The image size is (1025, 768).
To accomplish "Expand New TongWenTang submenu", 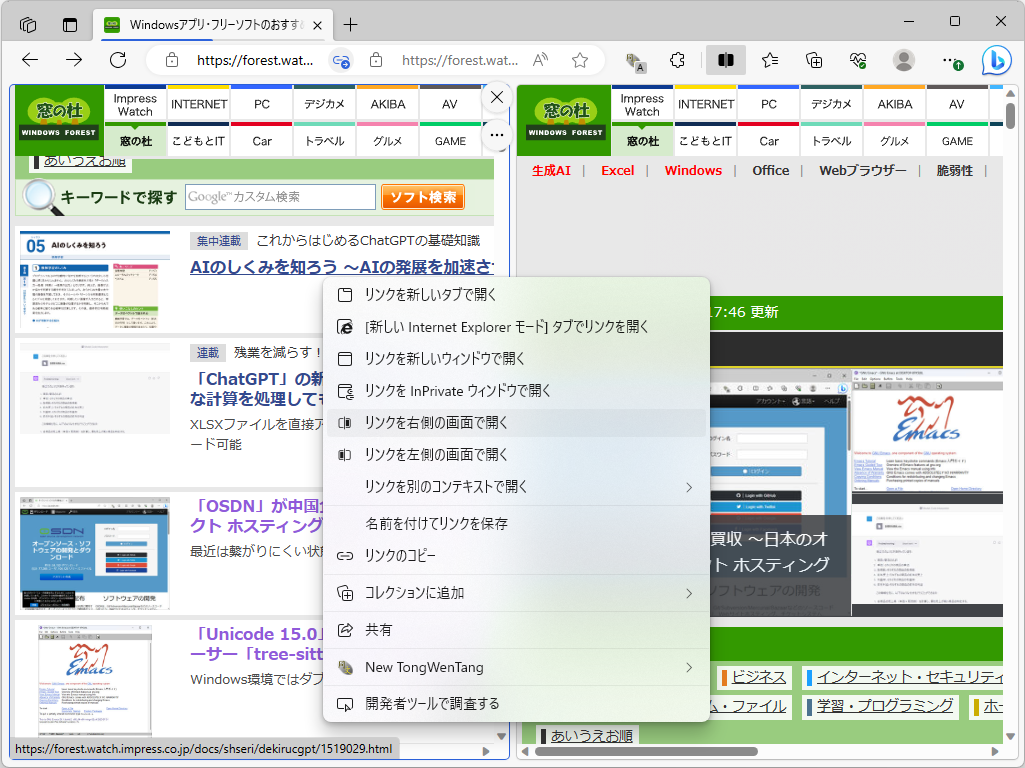I will pos(516,667).
